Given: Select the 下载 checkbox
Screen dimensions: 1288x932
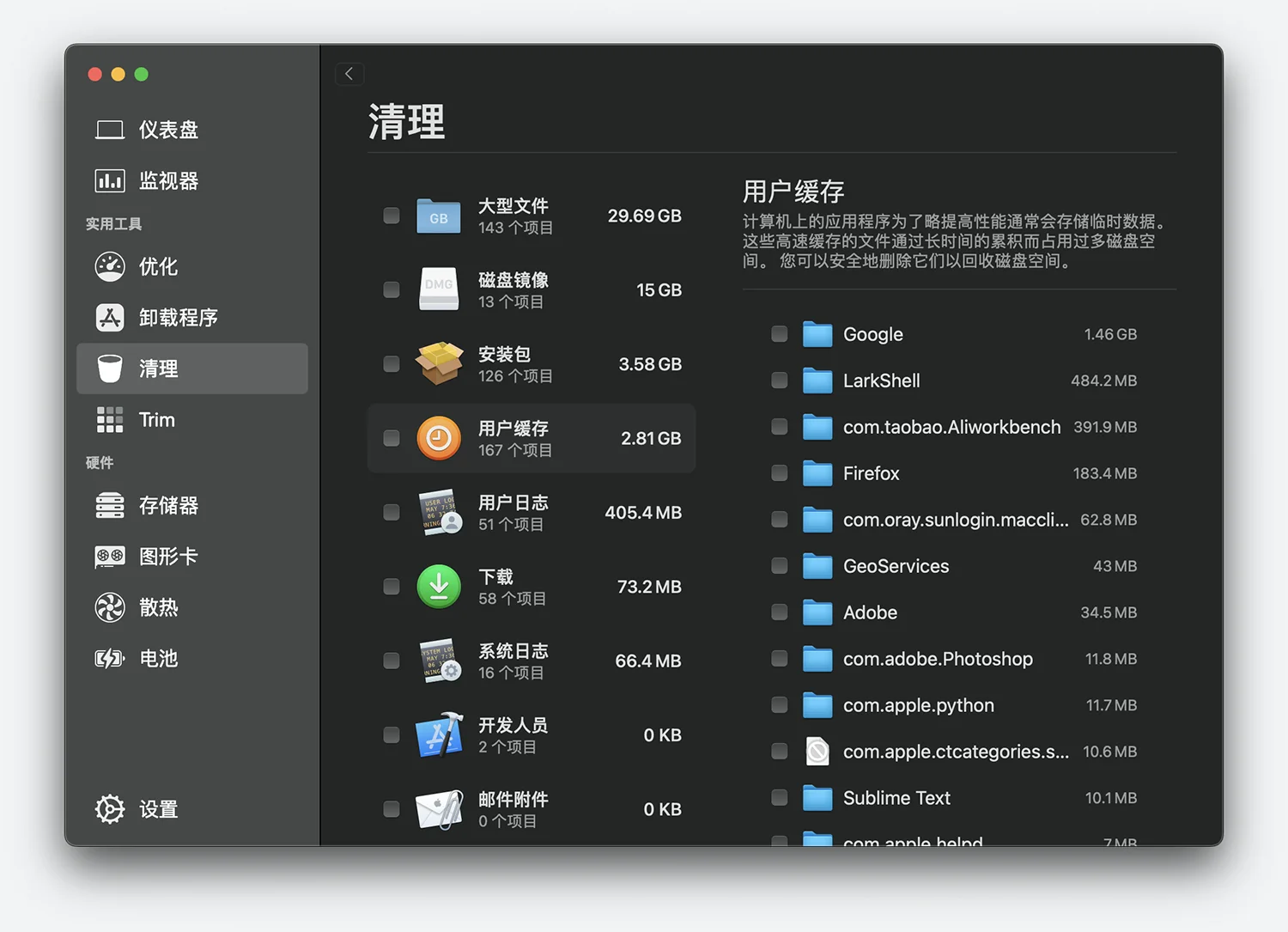Looking at the screenshot, I should click(392, 587).
